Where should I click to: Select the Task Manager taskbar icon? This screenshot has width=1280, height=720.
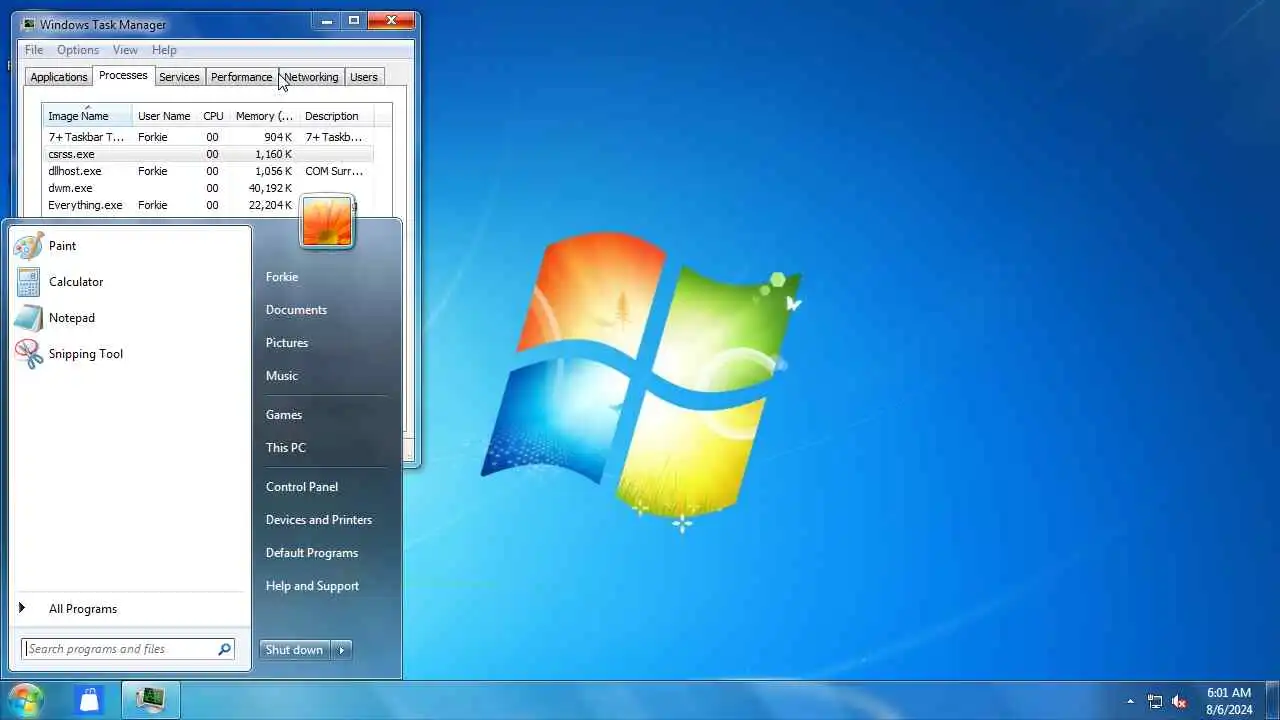(x=150, y=700)
